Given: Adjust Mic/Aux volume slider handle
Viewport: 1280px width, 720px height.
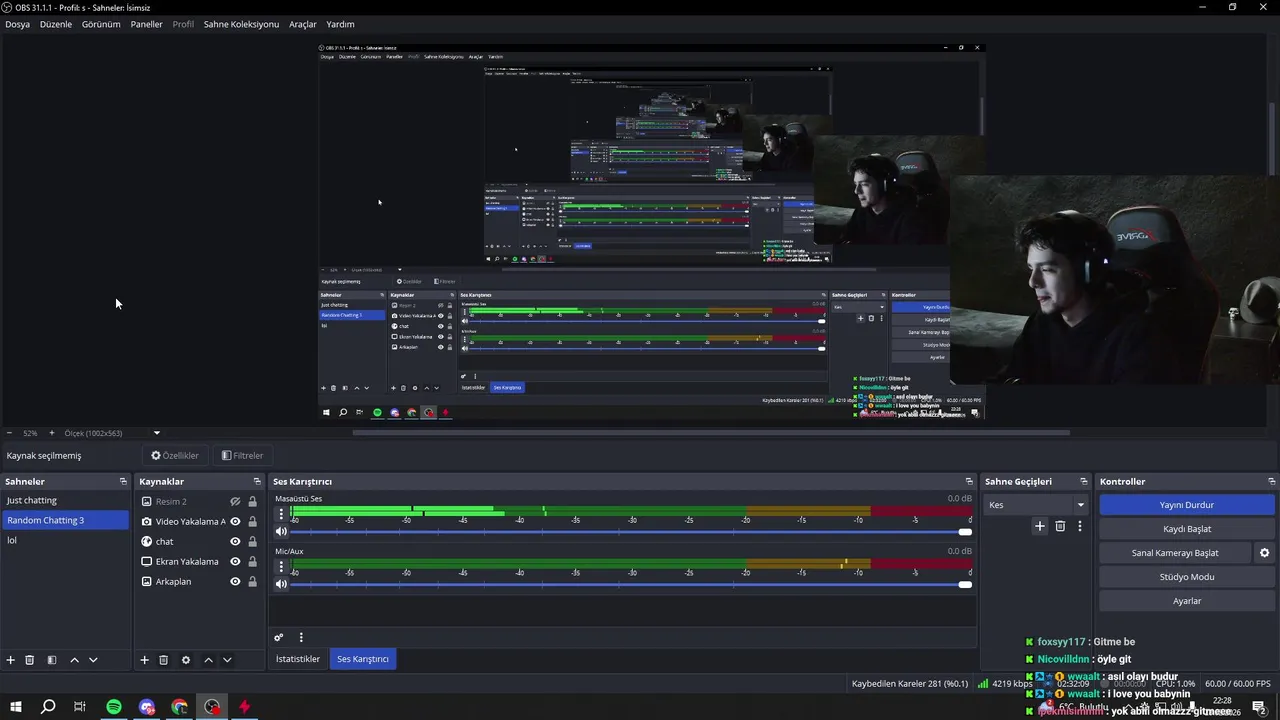Looking at the screenshot, I should pyautogui.click(x=965, y=584).
